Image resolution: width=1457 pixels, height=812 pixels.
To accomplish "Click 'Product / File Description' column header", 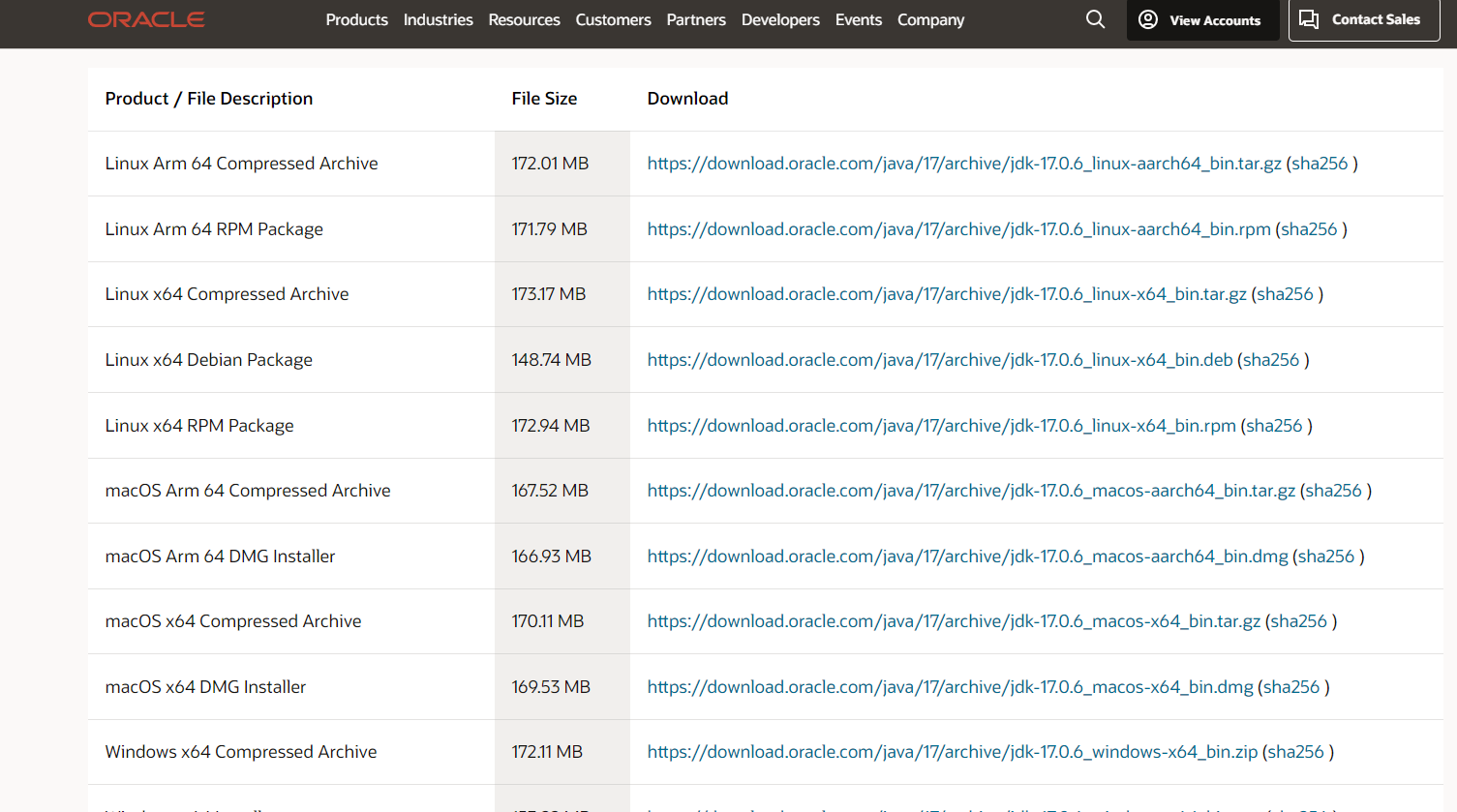I will pos(209,99).
